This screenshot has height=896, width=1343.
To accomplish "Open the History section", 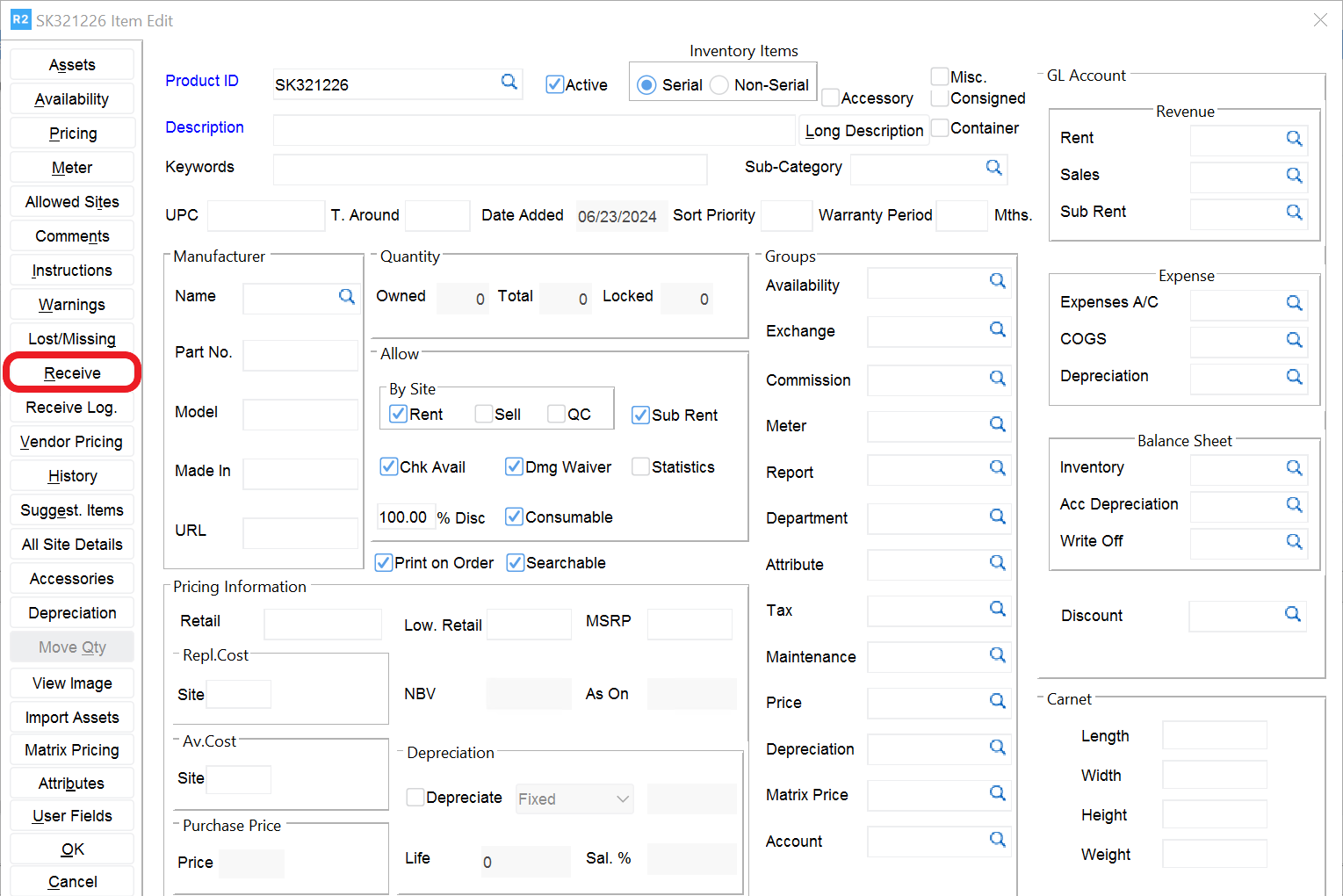I will point(72,476).
